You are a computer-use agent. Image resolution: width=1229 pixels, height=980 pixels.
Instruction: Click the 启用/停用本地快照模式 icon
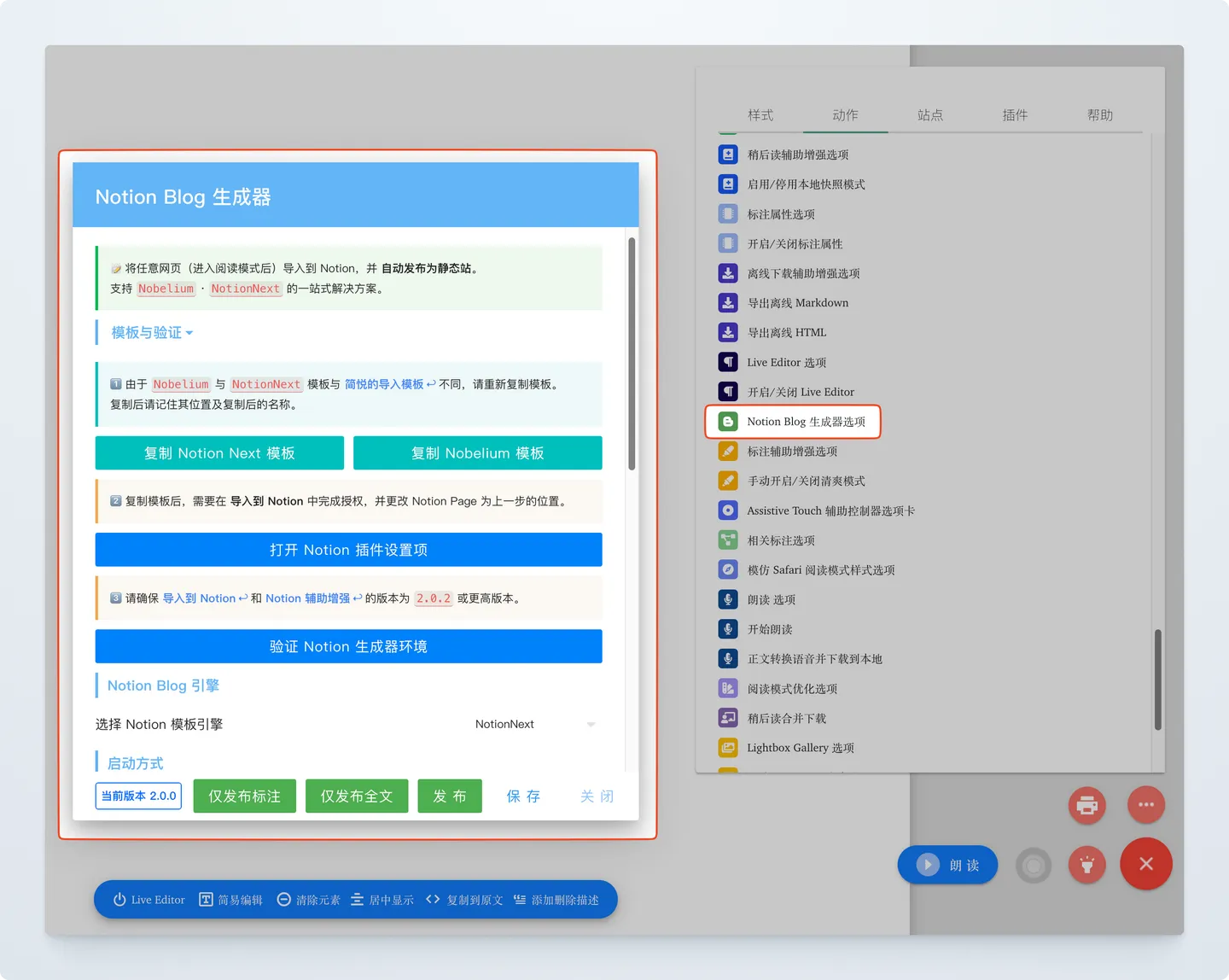click(x=728, y=184)
